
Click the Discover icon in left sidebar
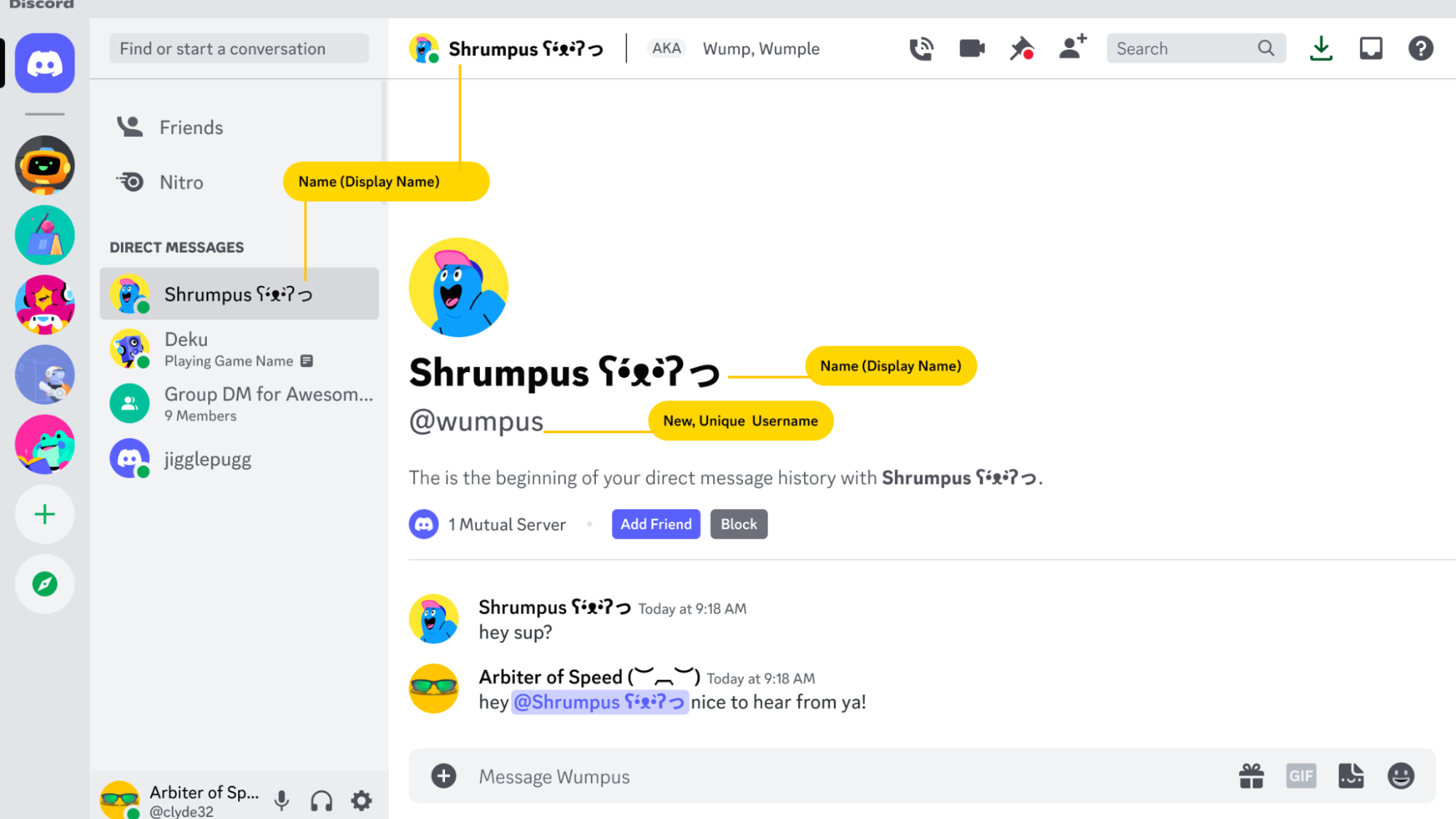45,584
